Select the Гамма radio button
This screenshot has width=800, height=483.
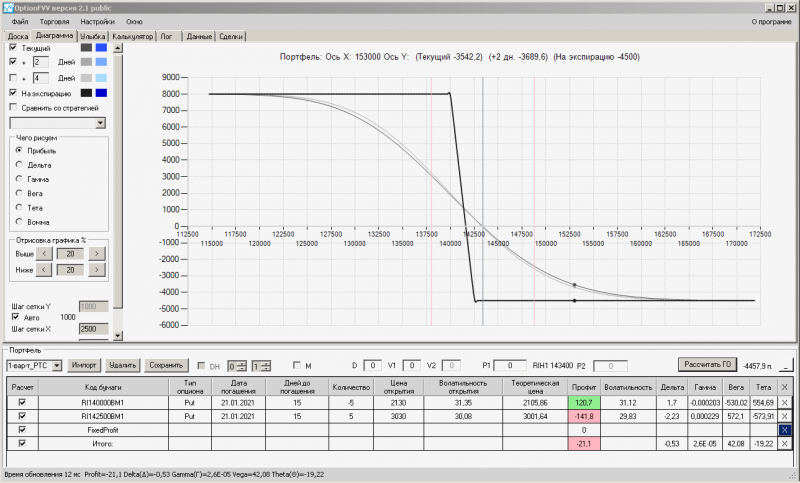[x=19, y=179]
